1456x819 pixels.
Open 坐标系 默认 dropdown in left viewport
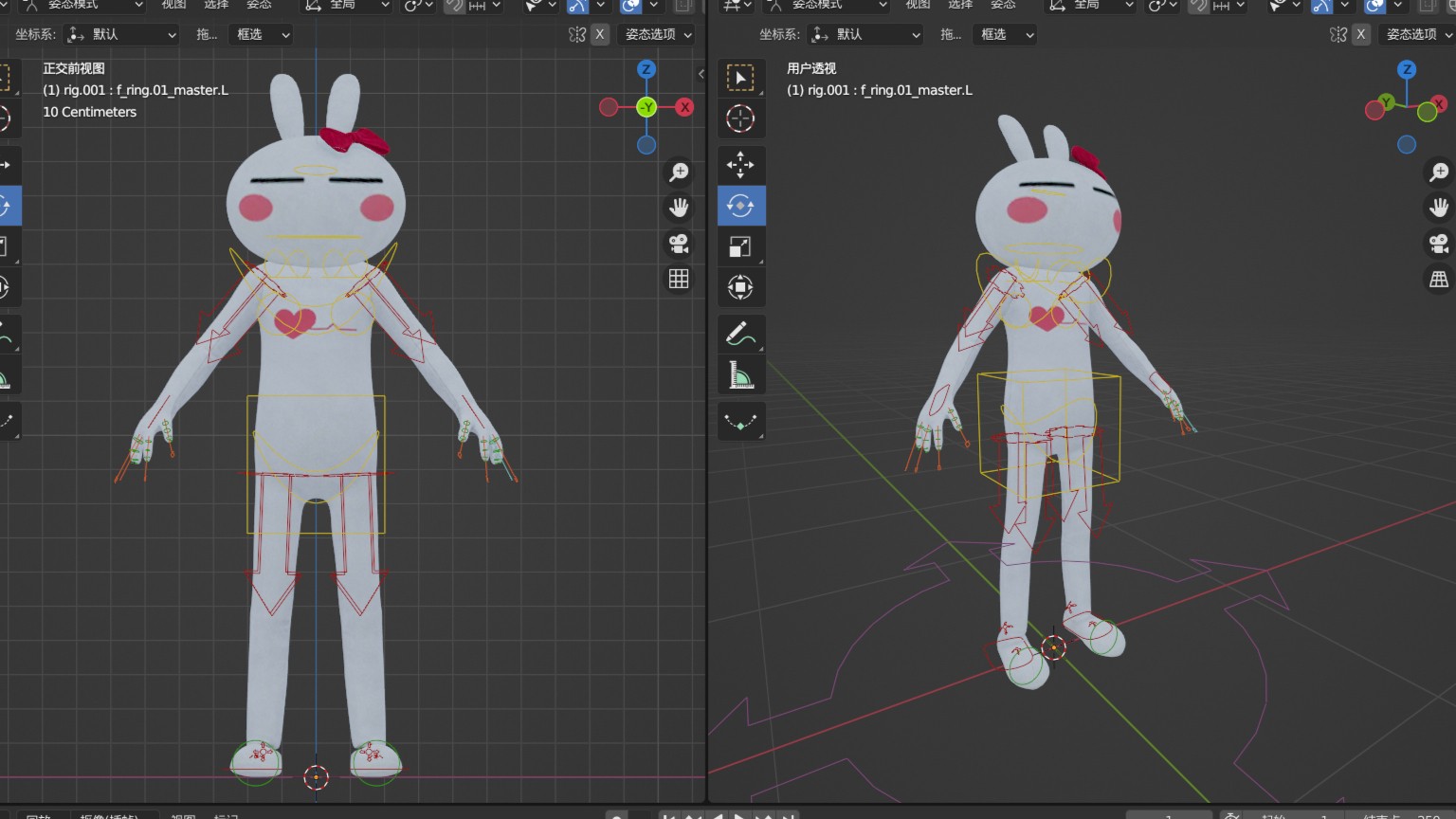pyautogui.click(x=121, y=34)
